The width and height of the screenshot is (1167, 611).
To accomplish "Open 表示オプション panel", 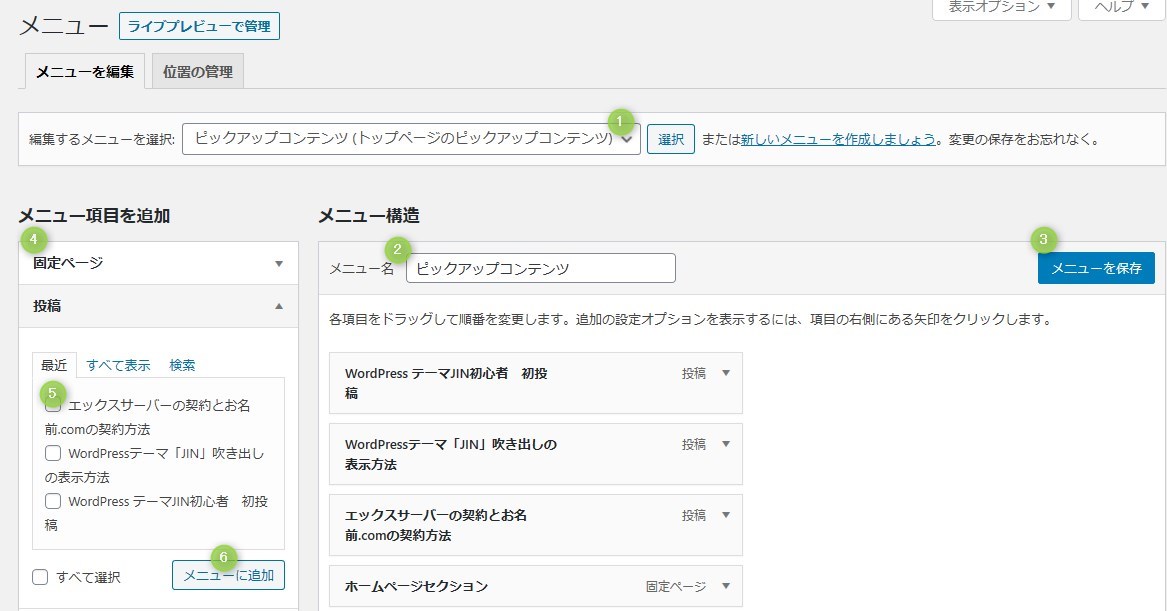I will tap(1002, 7).
